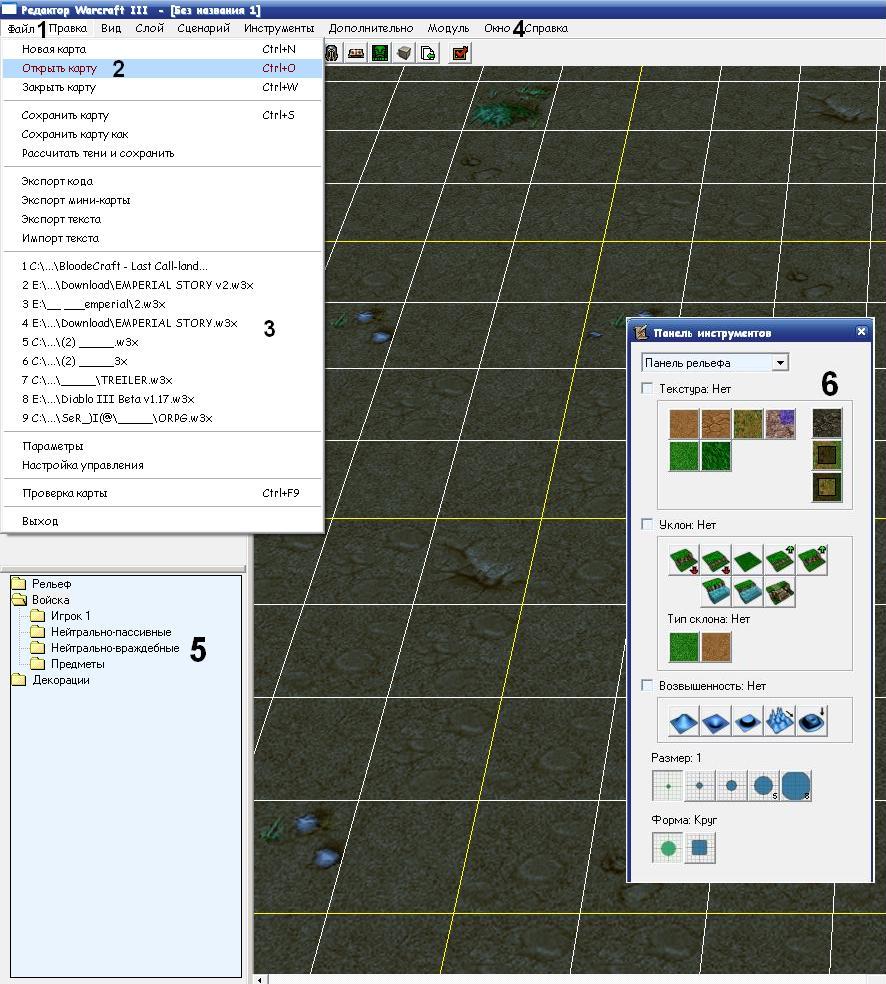Image resolution: width=886 pixels, height=984 pixels.
Task: Collapse the Войска folder in the tree
Action: click(x=19, y=600)
